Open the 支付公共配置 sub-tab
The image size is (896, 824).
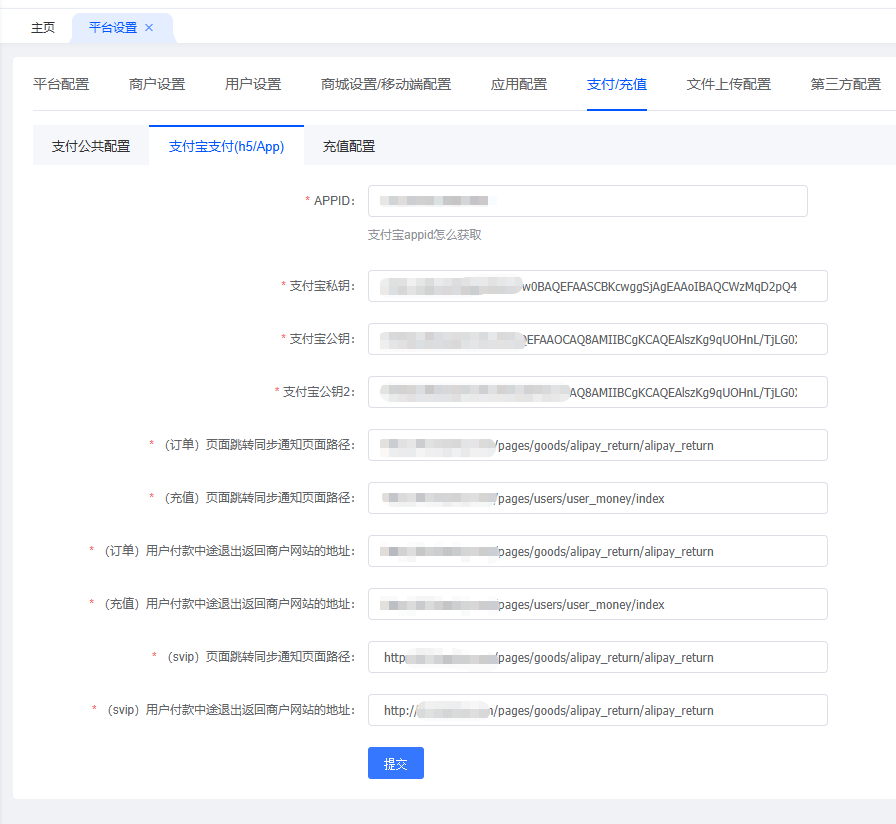click(x=91, y=146)
